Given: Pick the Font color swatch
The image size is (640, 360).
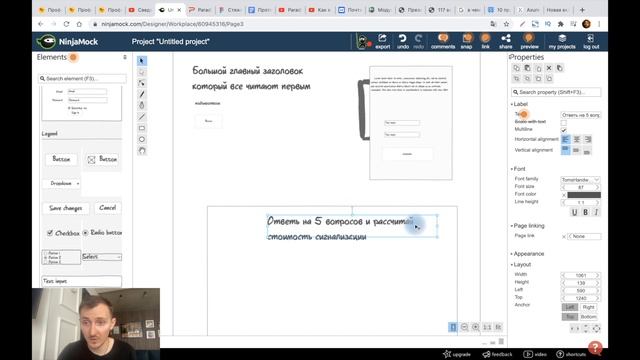Looking at the screenshot, I should pyautogui.click(x=584, y=195).
